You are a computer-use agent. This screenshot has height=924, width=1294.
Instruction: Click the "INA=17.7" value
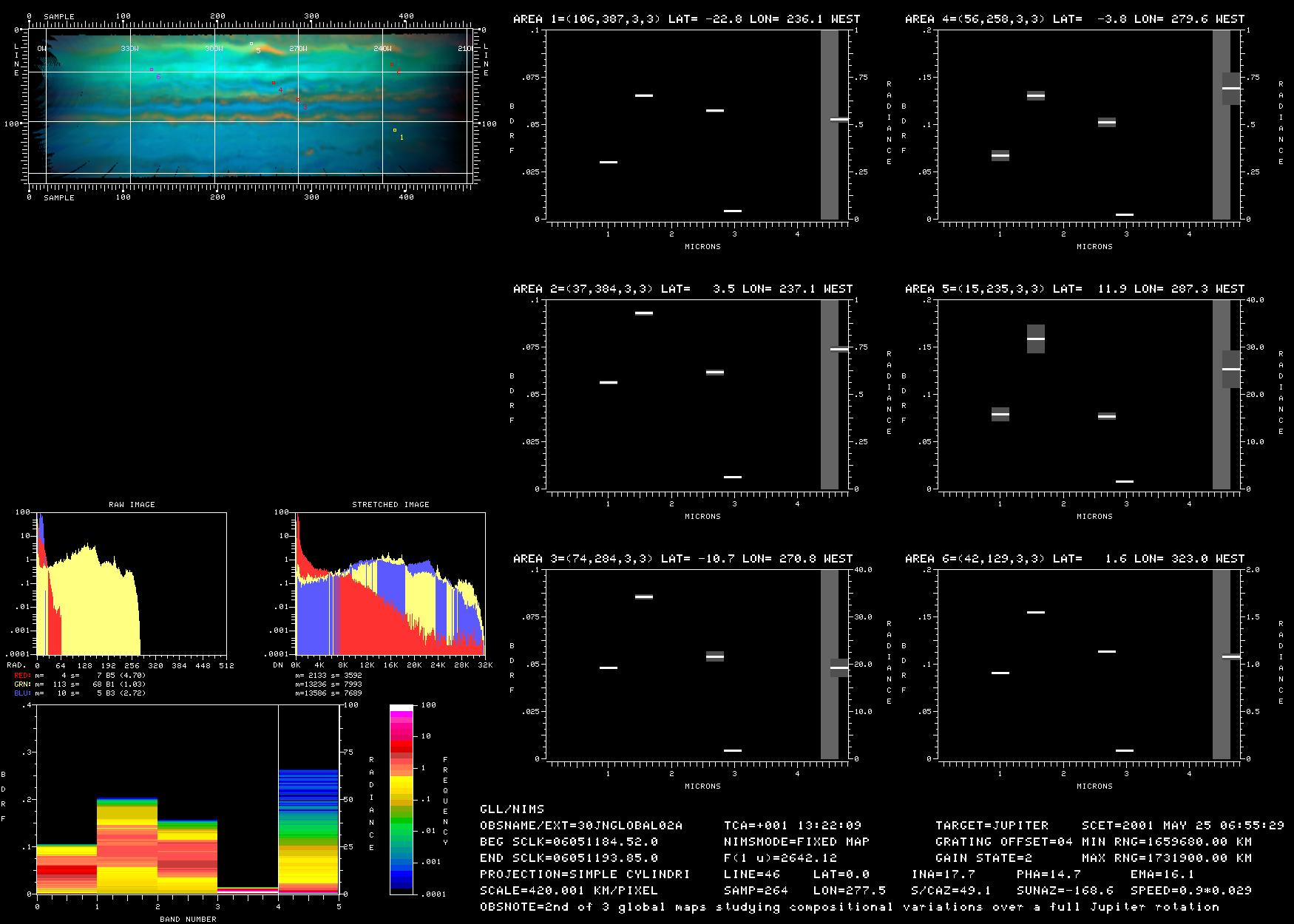[x=943, y=874]
